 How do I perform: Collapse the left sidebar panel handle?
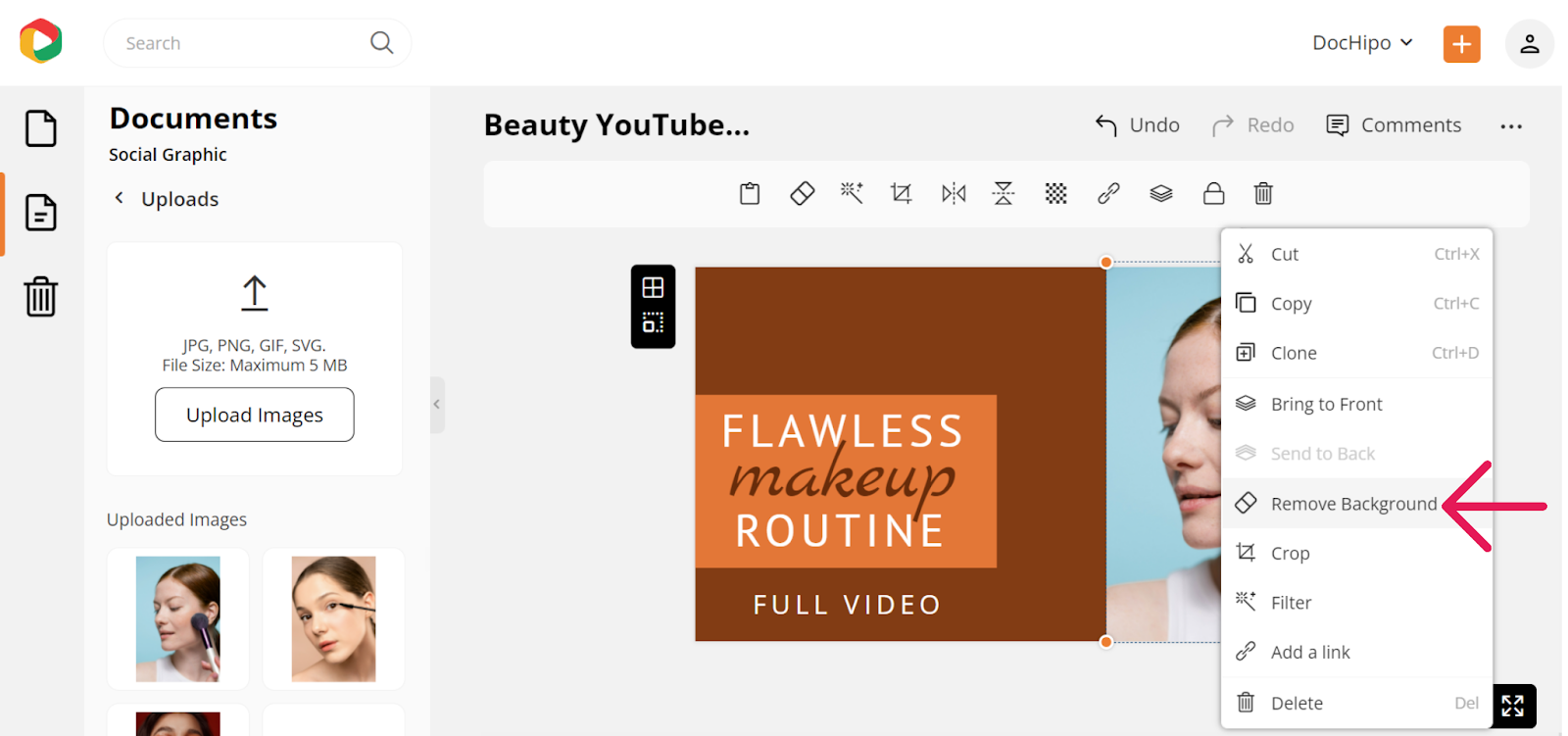[x=437, y=405]
